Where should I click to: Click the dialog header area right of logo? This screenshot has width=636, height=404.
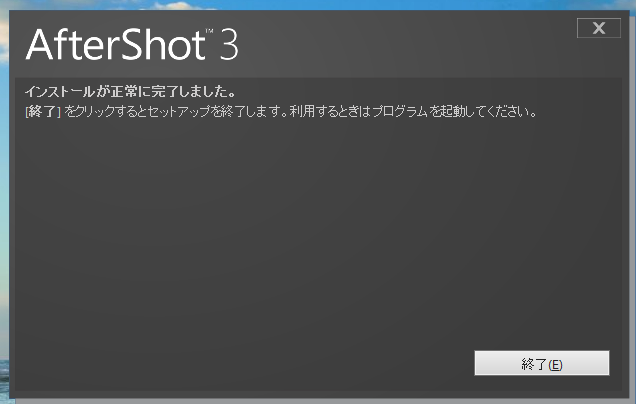(x=406, y=45)
